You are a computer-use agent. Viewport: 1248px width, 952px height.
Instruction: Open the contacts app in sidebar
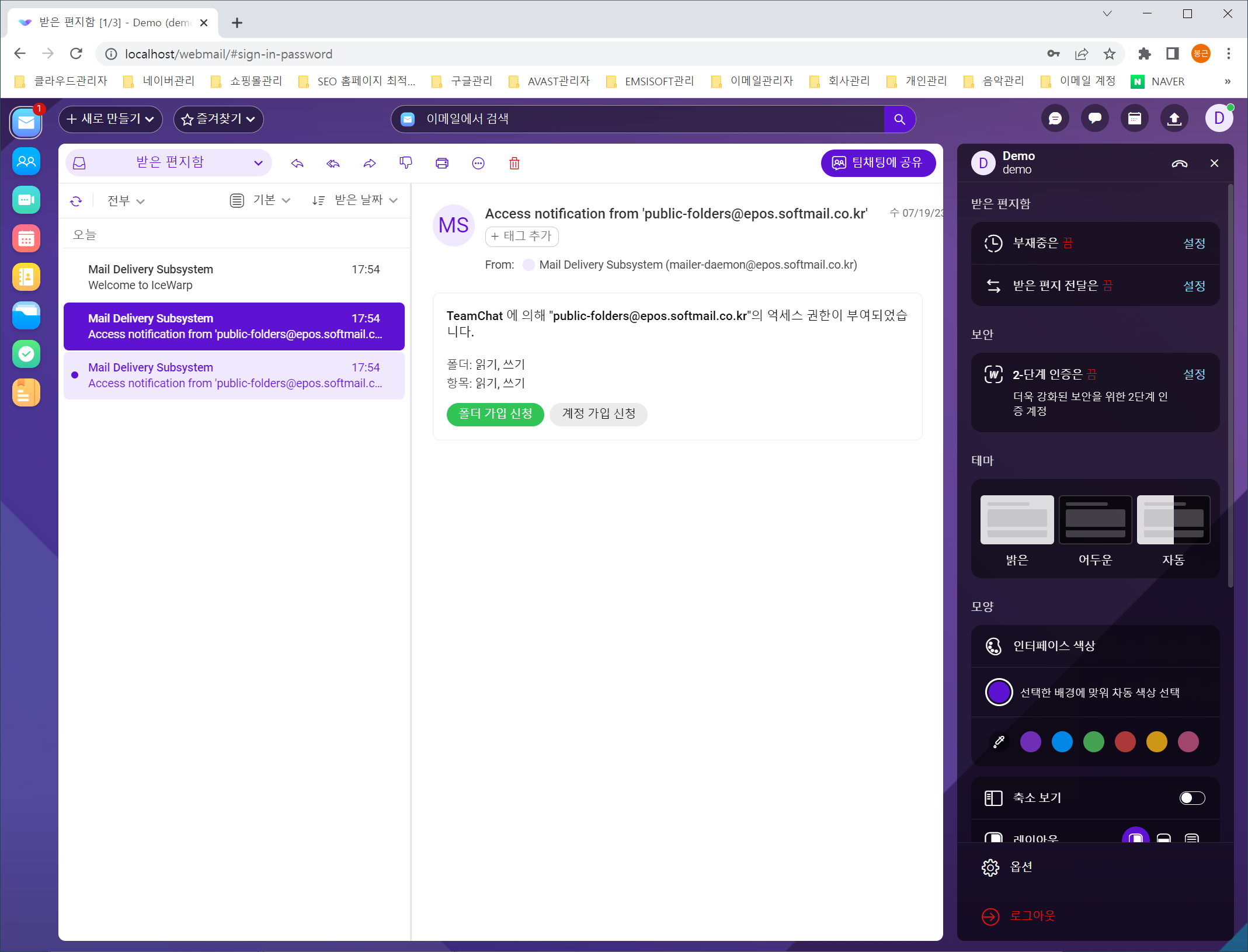point(26,277)
